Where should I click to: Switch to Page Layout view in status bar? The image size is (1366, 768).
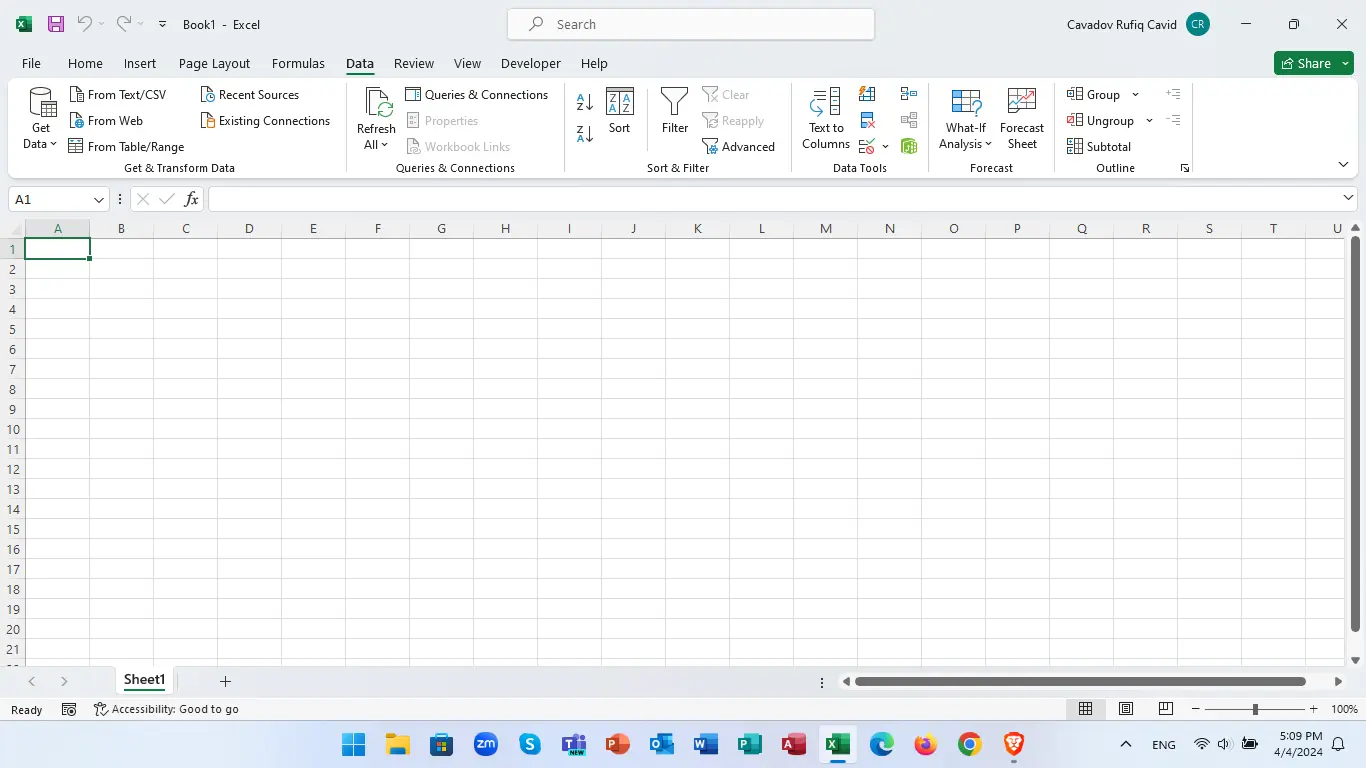1126,709
